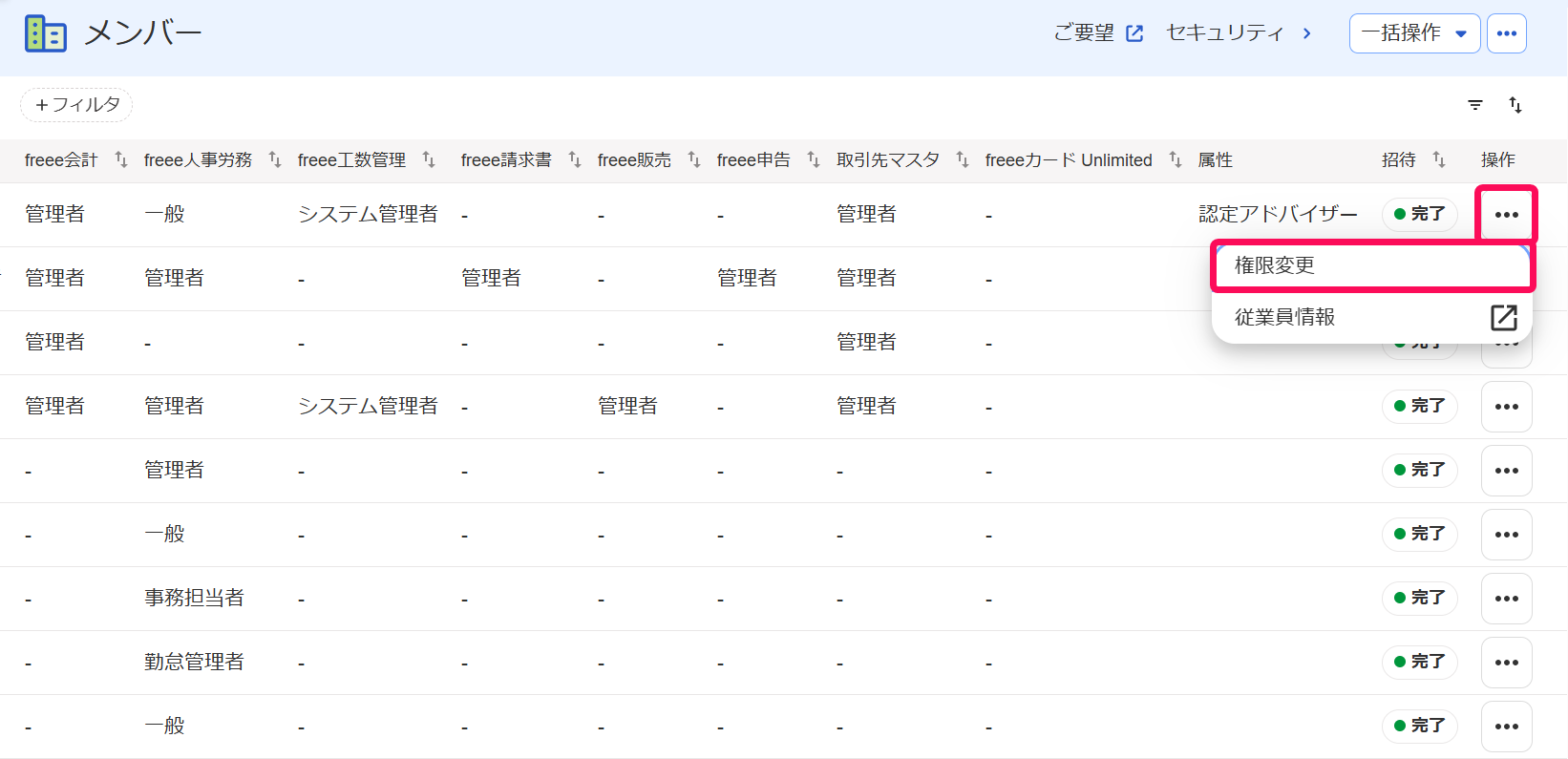
Task: Open the … menu for the freee販売 管理者 row
Action: (x=1507, y=407)
